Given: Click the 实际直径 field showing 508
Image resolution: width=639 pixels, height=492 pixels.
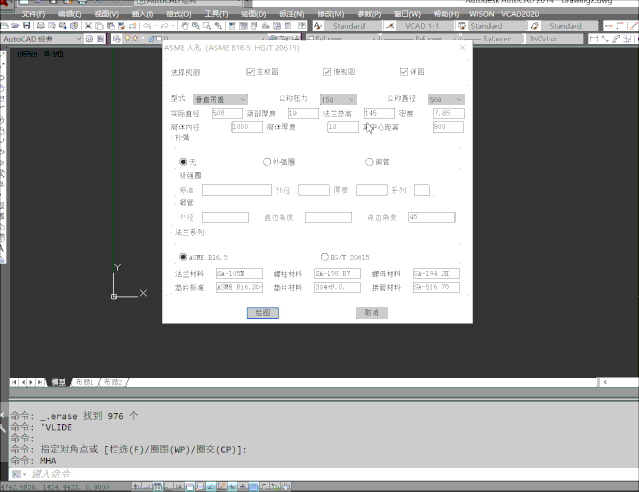Looking at the screenshot, I should pyautogui.click(x=227, y=113).
